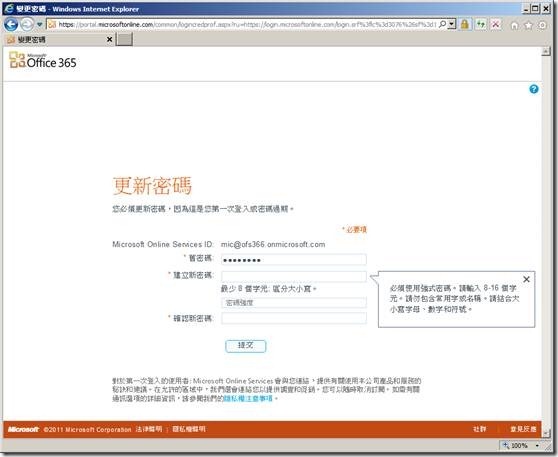
Task: Click the Internet Explorer title bar icon
Action: coord(9,8)
